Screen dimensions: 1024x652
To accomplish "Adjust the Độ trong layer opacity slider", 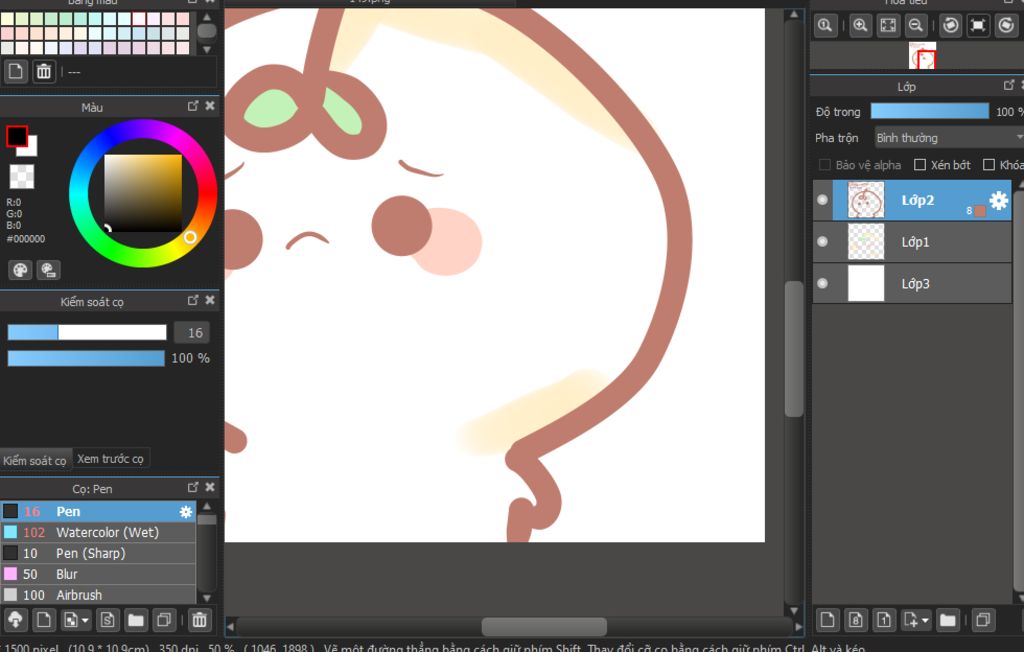I will [930, 111].
